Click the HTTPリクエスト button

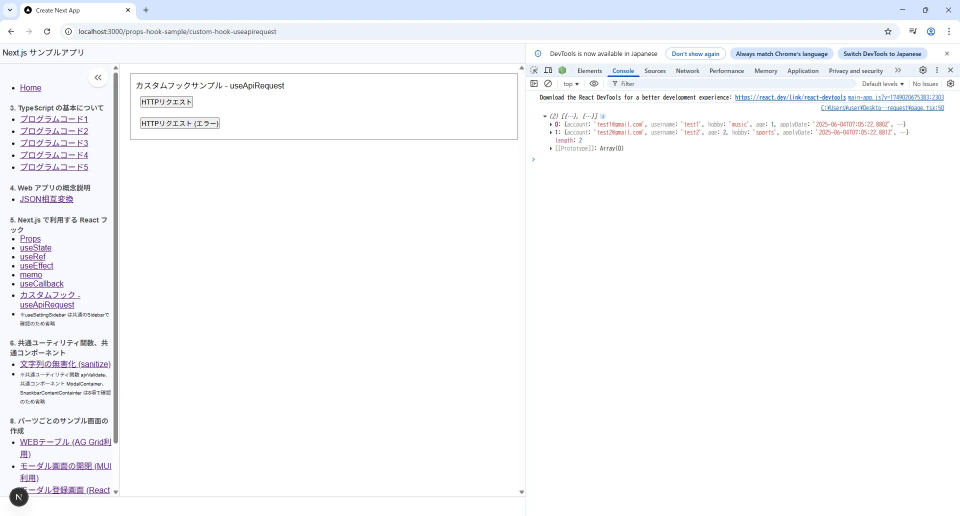click(x=167, y=102)
